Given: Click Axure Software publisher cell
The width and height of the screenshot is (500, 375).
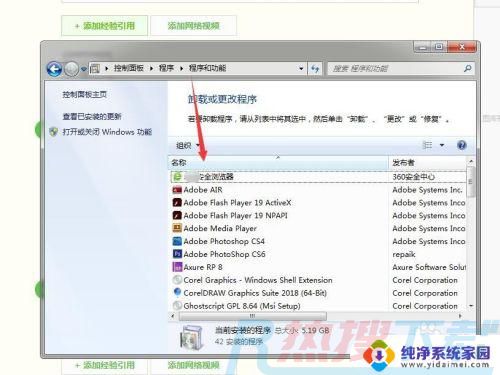Looking at the screenshot, I should click(429, 267).
